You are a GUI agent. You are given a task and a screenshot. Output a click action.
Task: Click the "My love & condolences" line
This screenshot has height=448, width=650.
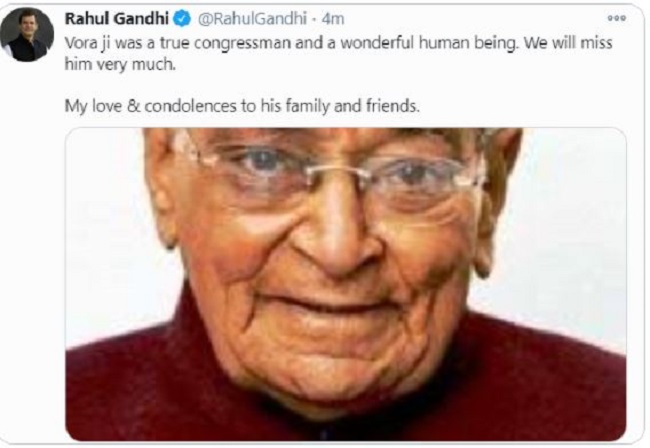[242, 106]
